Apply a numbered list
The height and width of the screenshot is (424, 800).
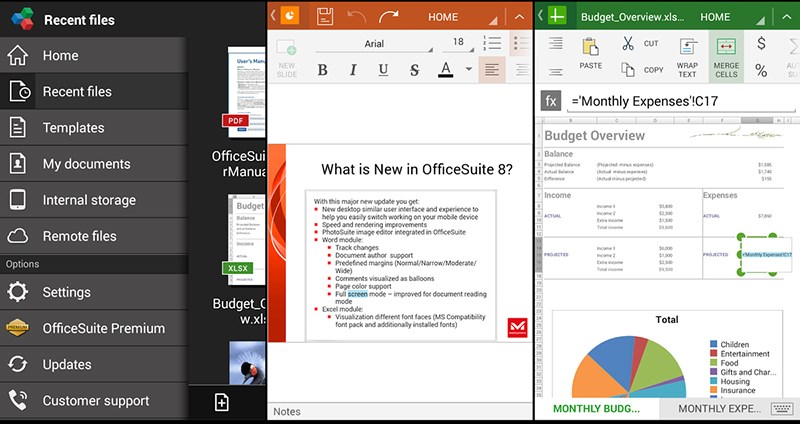[x=492, y=43]
